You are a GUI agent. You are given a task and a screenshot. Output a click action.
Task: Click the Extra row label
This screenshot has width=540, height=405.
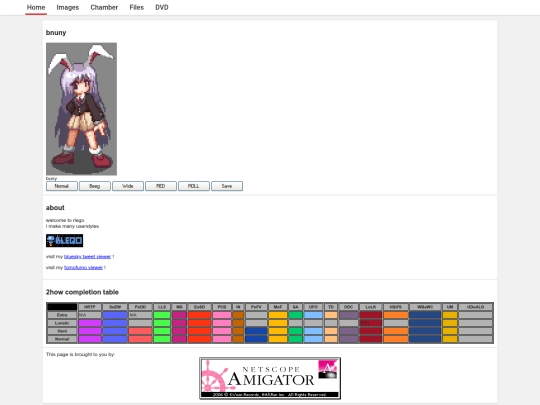coord(62,315)
